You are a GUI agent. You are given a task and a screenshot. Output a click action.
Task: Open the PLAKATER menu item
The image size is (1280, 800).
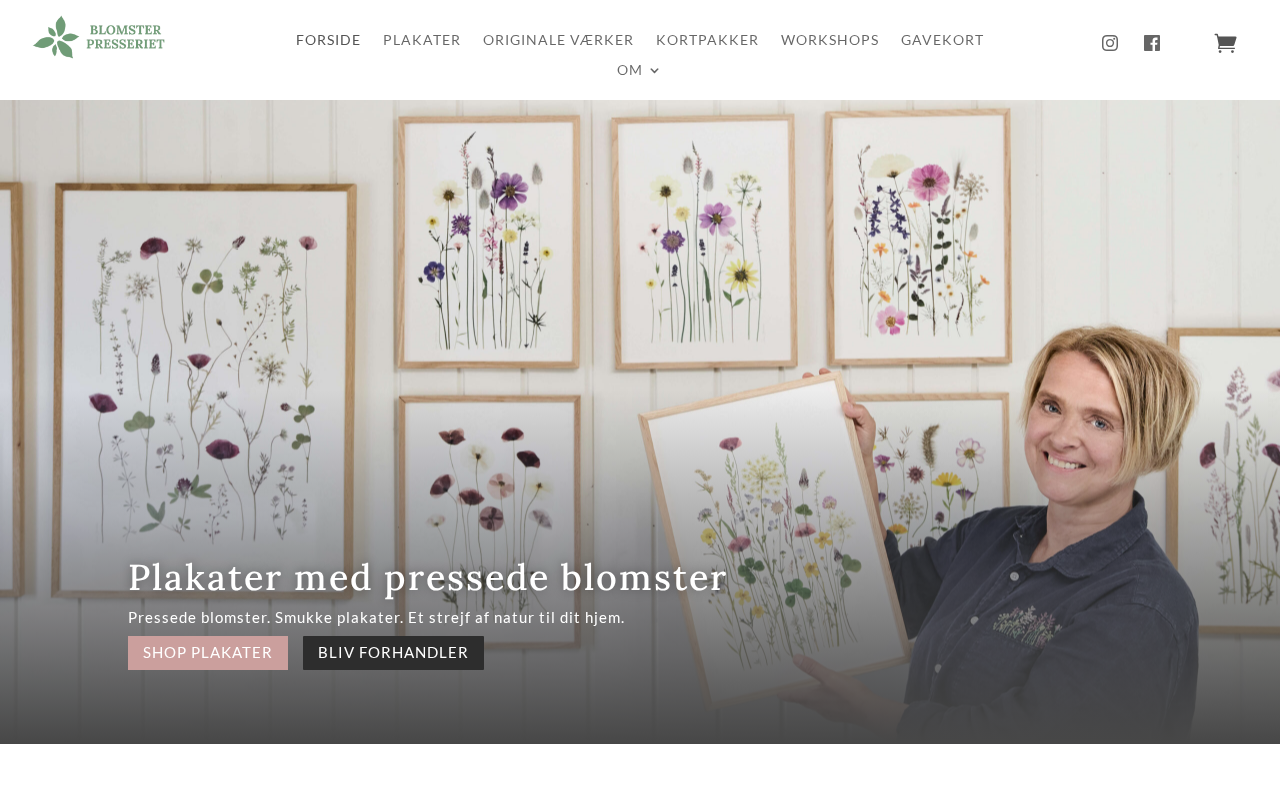[422, 40]
